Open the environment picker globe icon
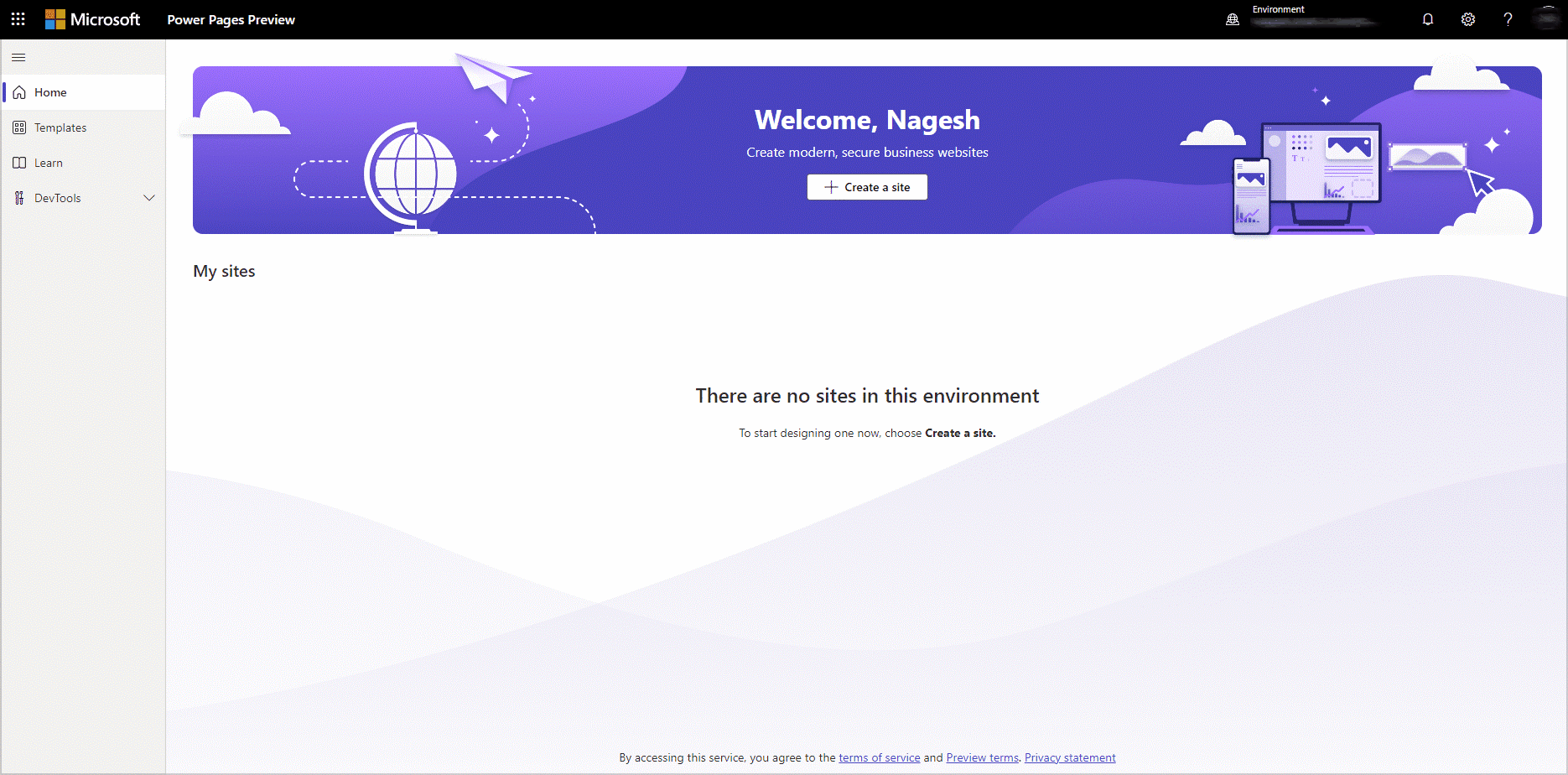 [x=1232, y=18]
